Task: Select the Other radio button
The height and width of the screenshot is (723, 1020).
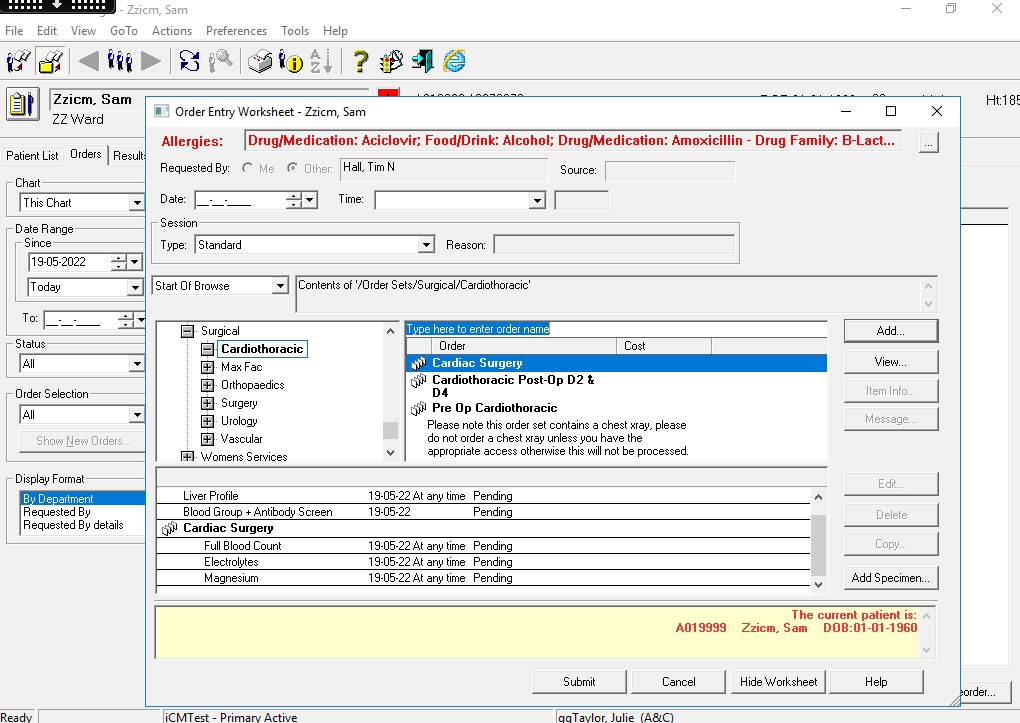Action: pos(293,168)
